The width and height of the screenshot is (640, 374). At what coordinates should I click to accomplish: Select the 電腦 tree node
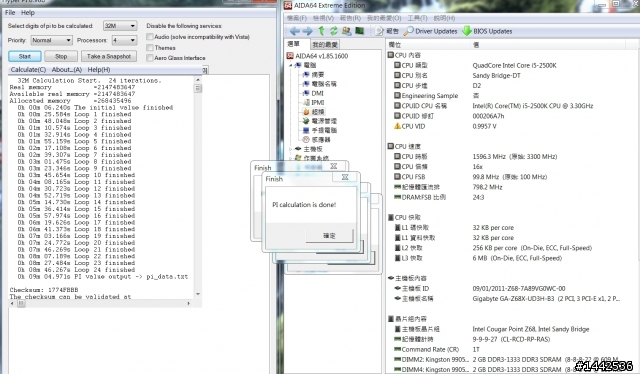click(x=306, y=65)
